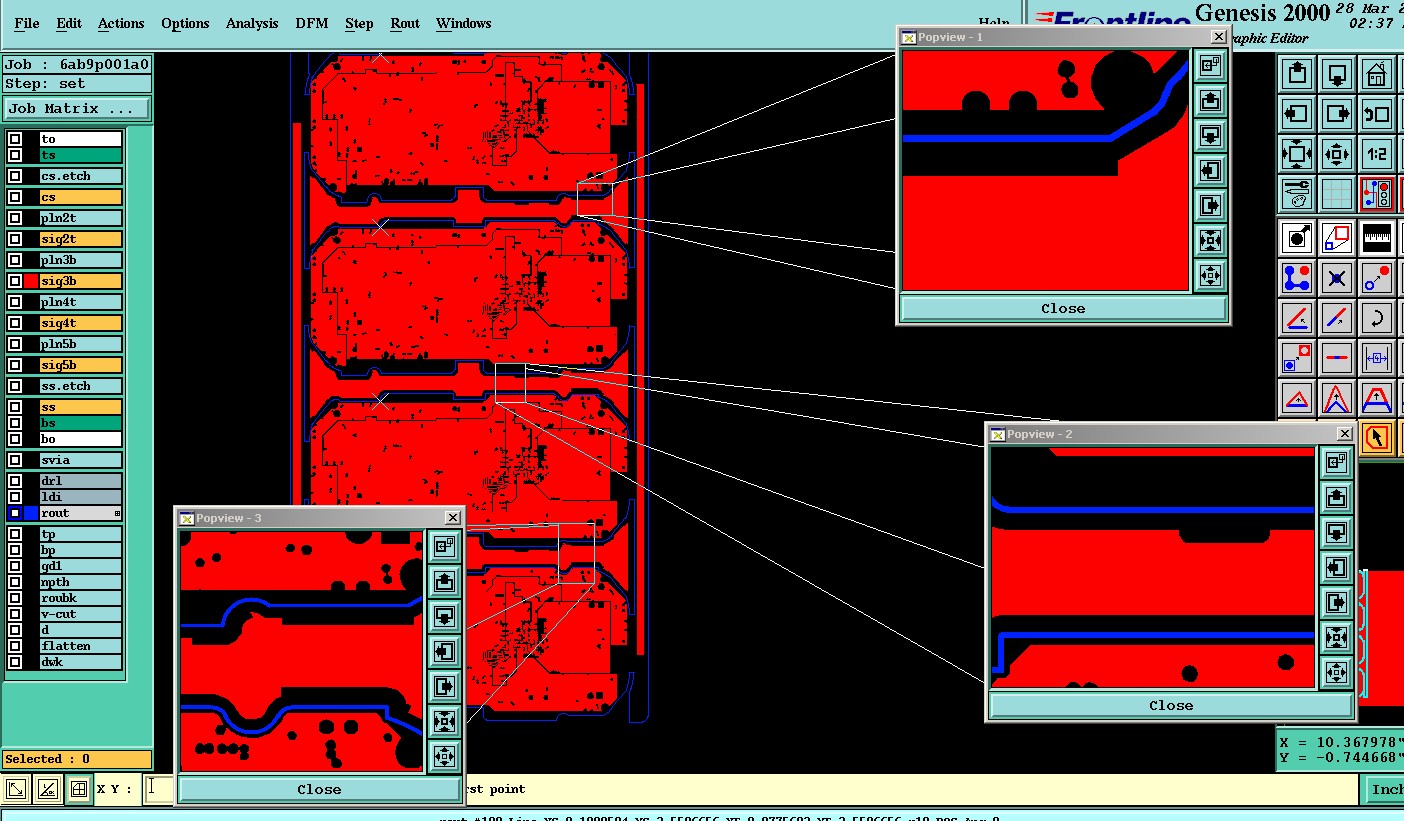Select the bs layer name

point(80,423)
